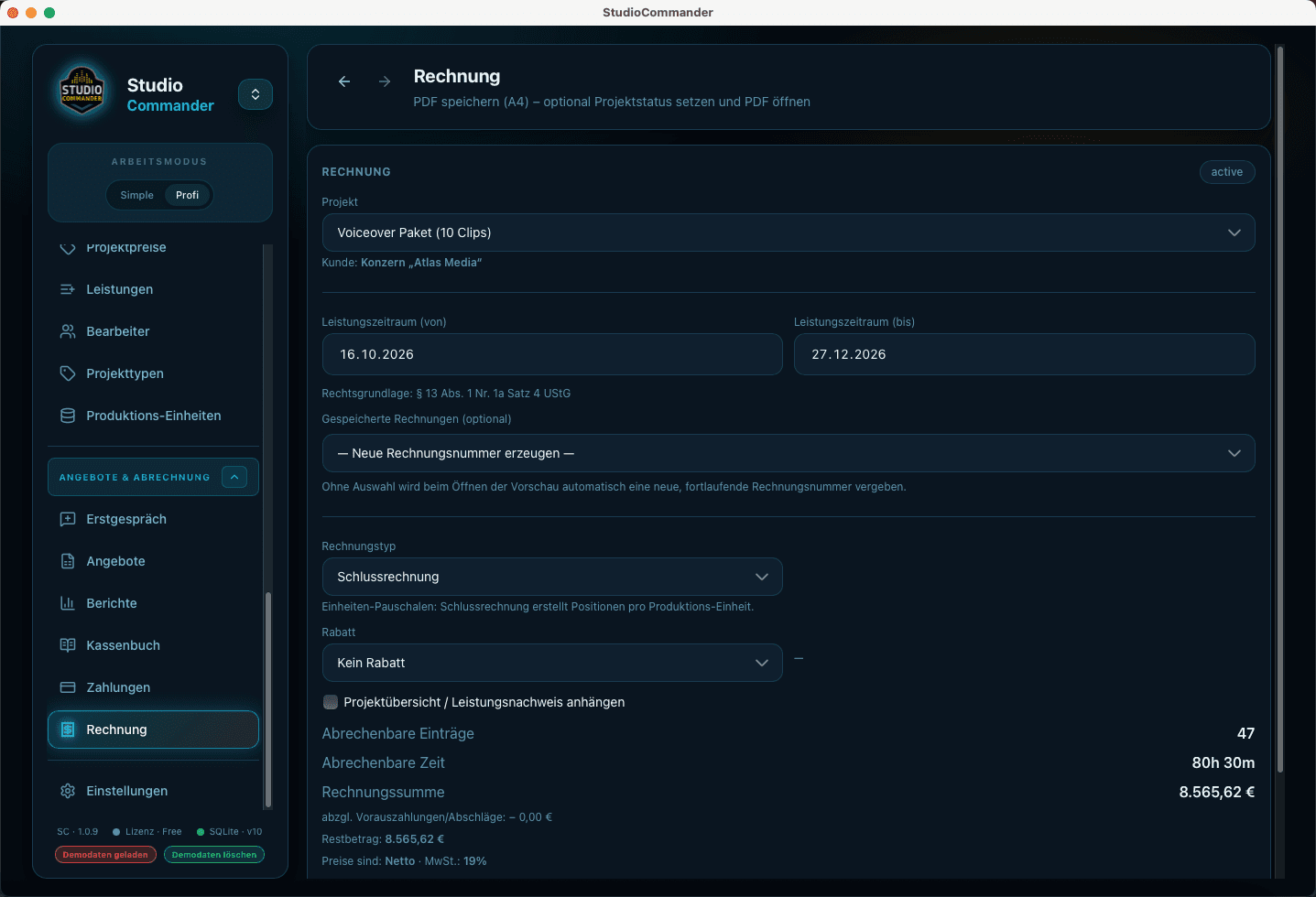Open the Rechnungstyp dropdown
The width and height of the screenshot is (1316, 897).
pyautogui.click(x=552, y=577)
